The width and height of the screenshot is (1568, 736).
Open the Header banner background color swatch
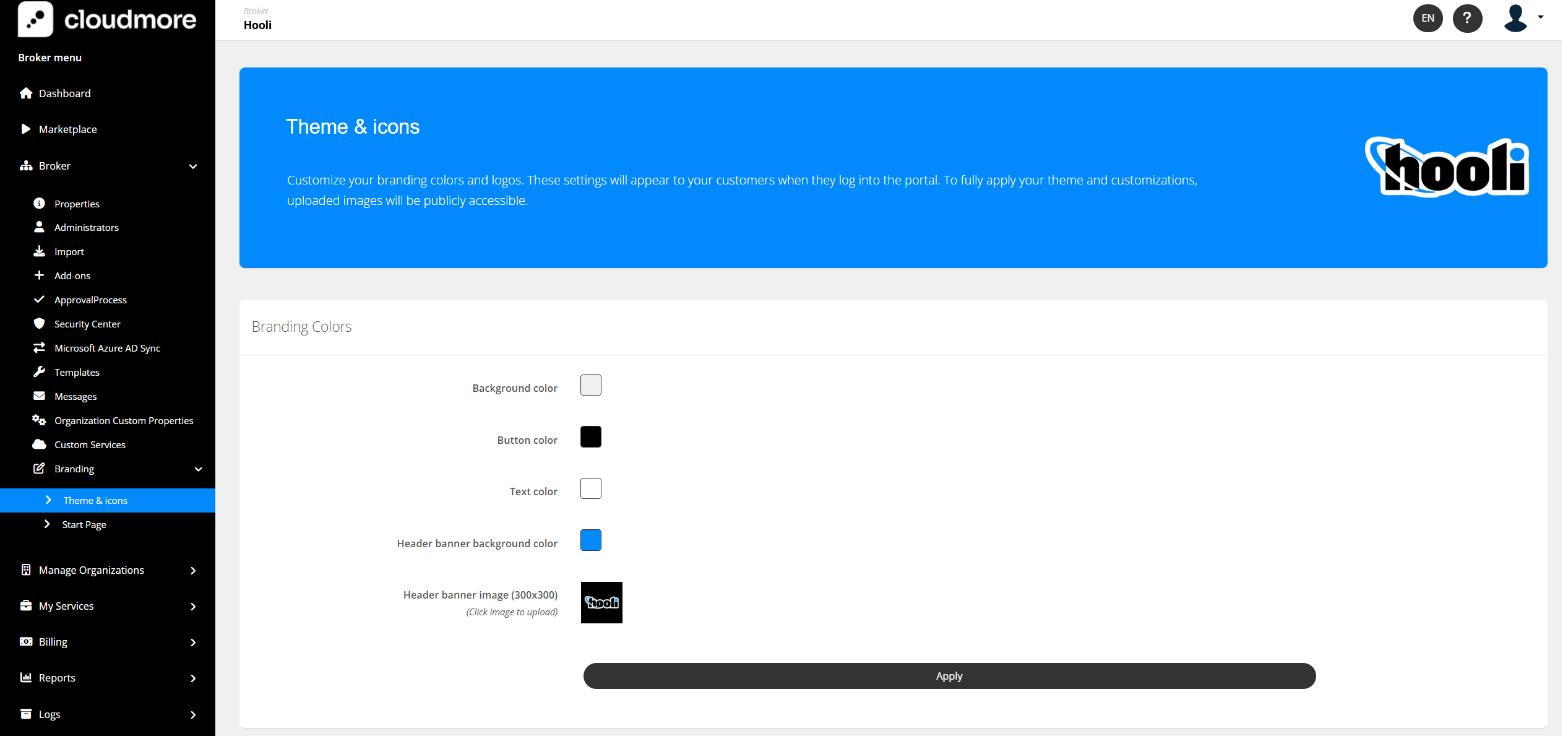590,540
